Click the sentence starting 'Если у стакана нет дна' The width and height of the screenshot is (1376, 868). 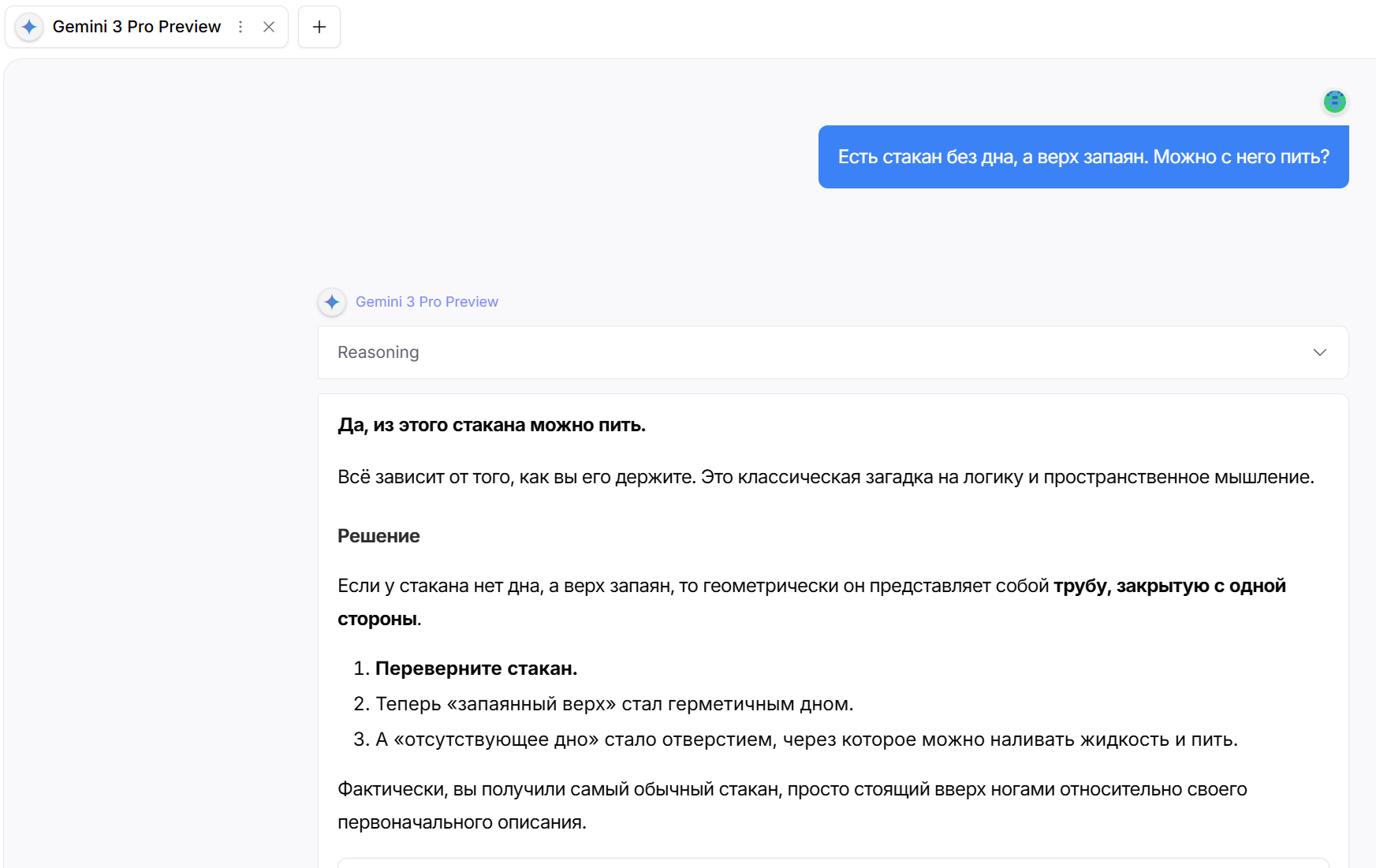(x=694, y=586)
